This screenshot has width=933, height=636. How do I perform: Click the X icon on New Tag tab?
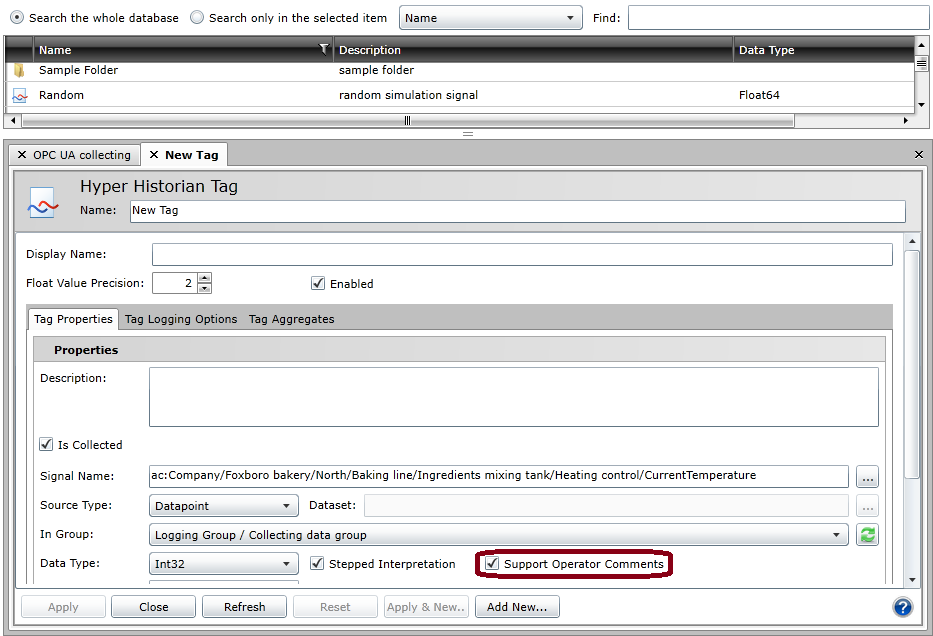point(153,155)
